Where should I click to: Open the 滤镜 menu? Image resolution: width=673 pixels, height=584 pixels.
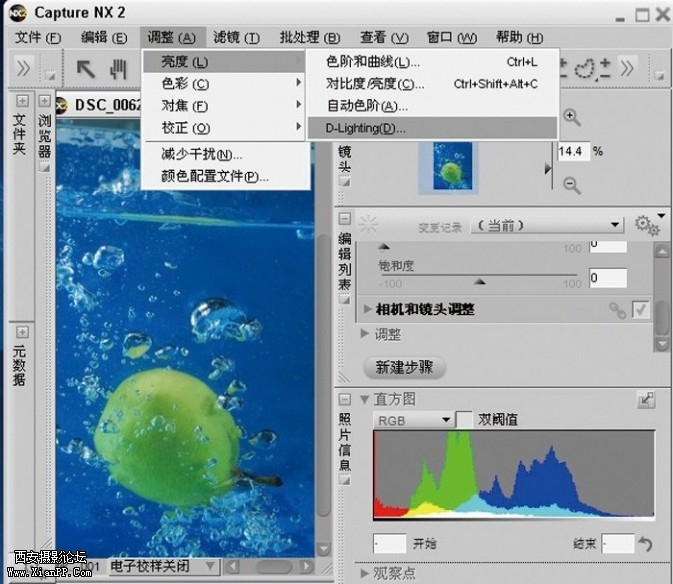pos(236,38)
